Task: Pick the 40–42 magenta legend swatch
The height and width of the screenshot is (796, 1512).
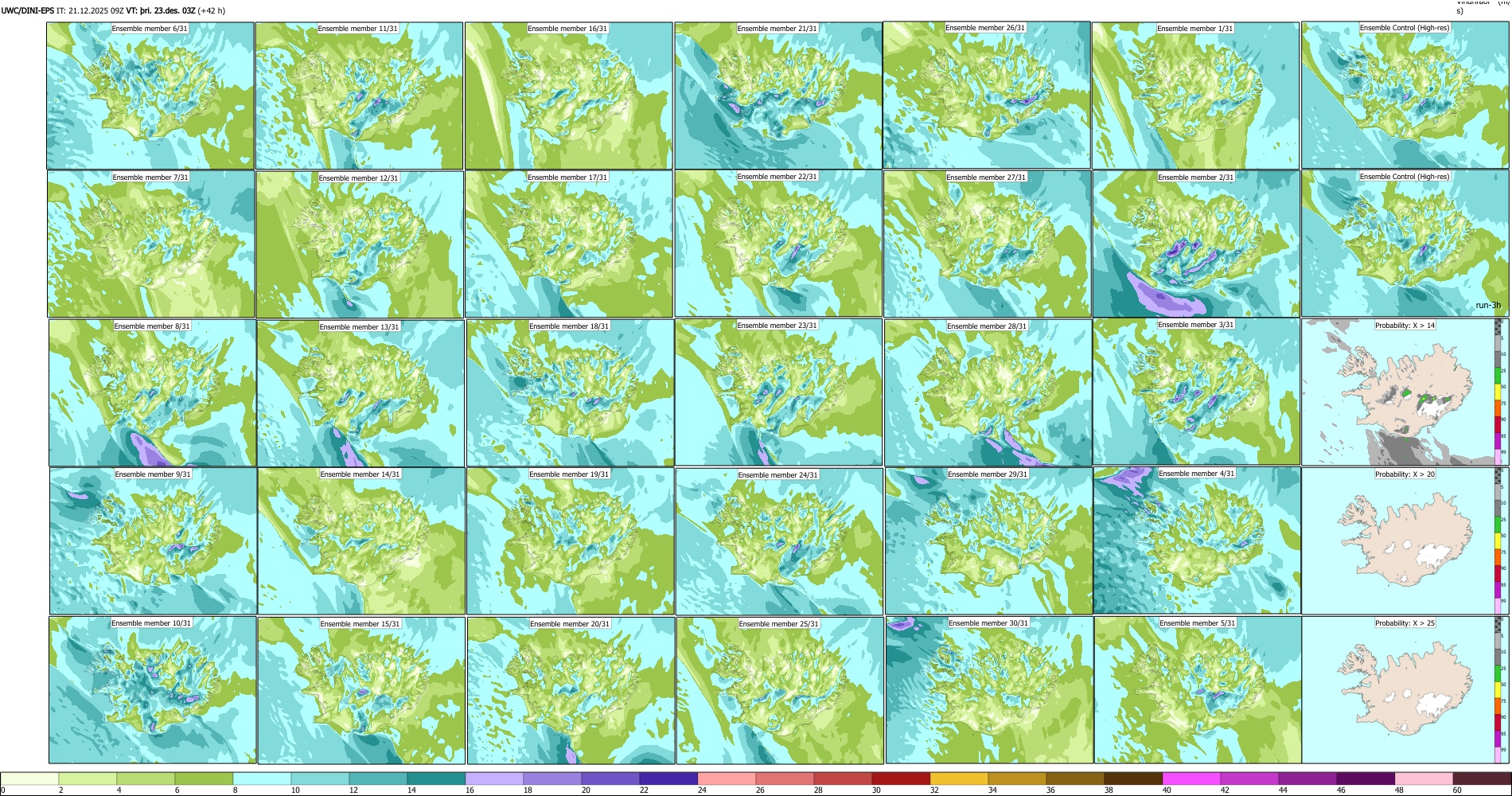Action: [1191, 778]
